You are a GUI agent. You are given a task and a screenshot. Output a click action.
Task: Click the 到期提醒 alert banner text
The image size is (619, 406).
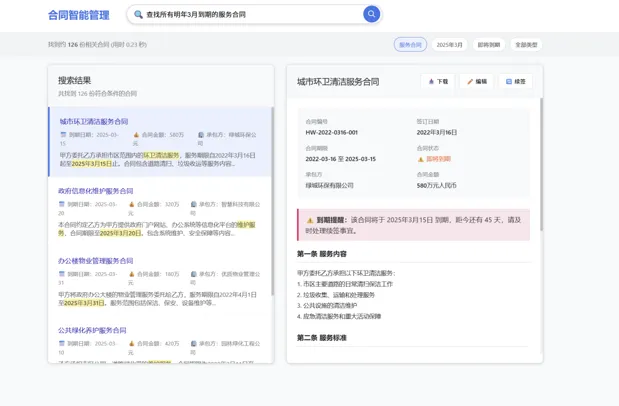(413, 225)
